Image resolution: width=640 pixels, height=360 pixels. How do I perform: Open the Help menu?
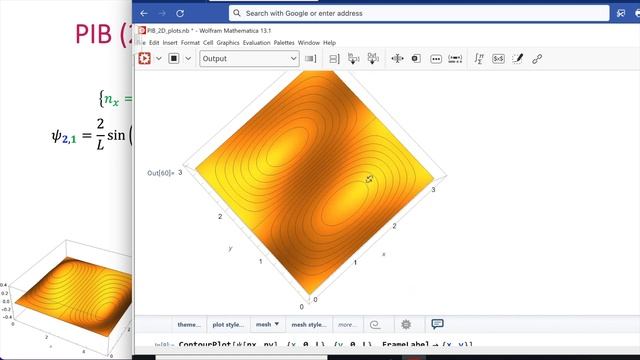point(329,42)
